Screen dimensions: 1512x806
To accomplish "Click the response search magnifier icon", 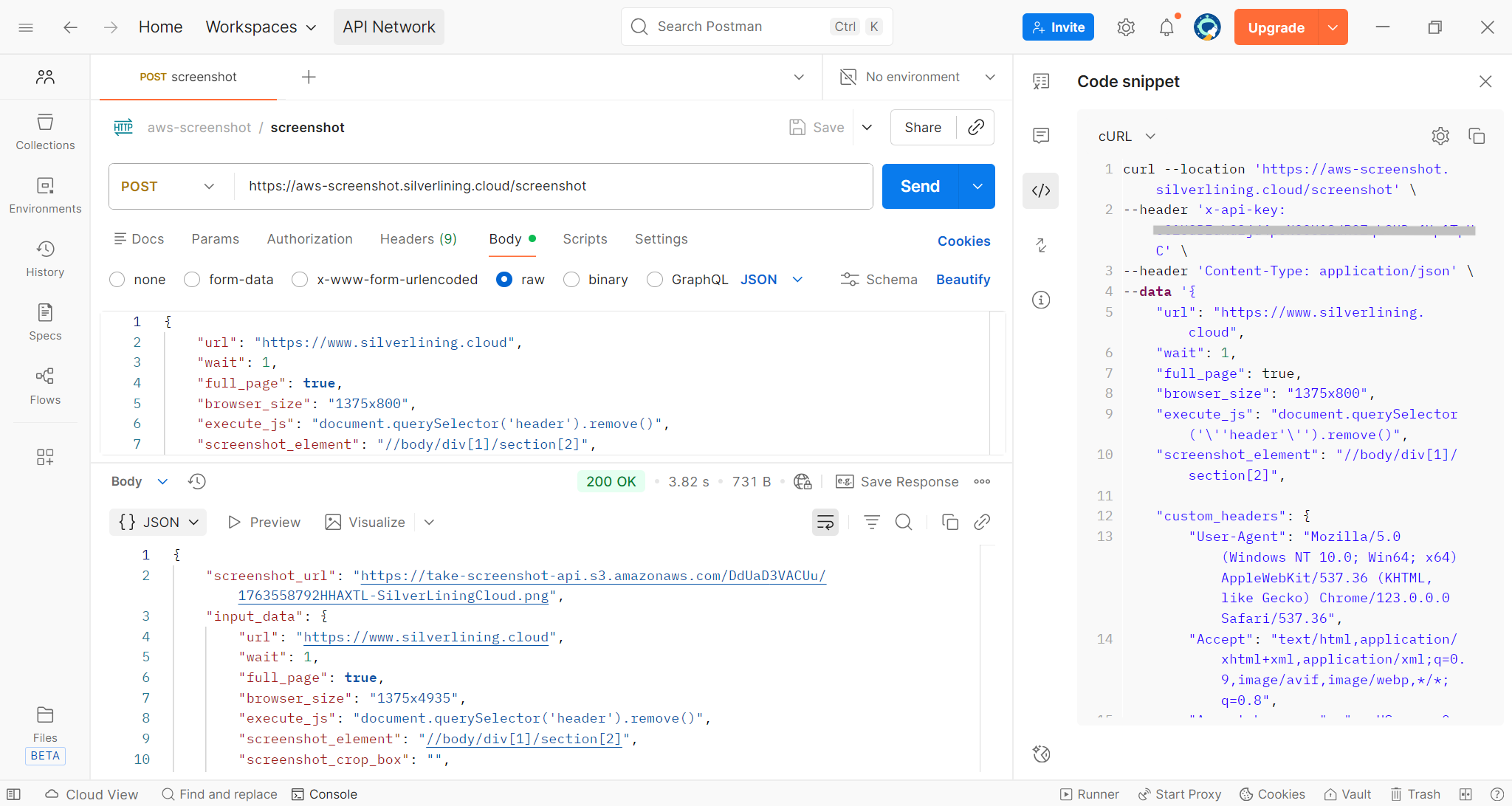I will [903, 523].
